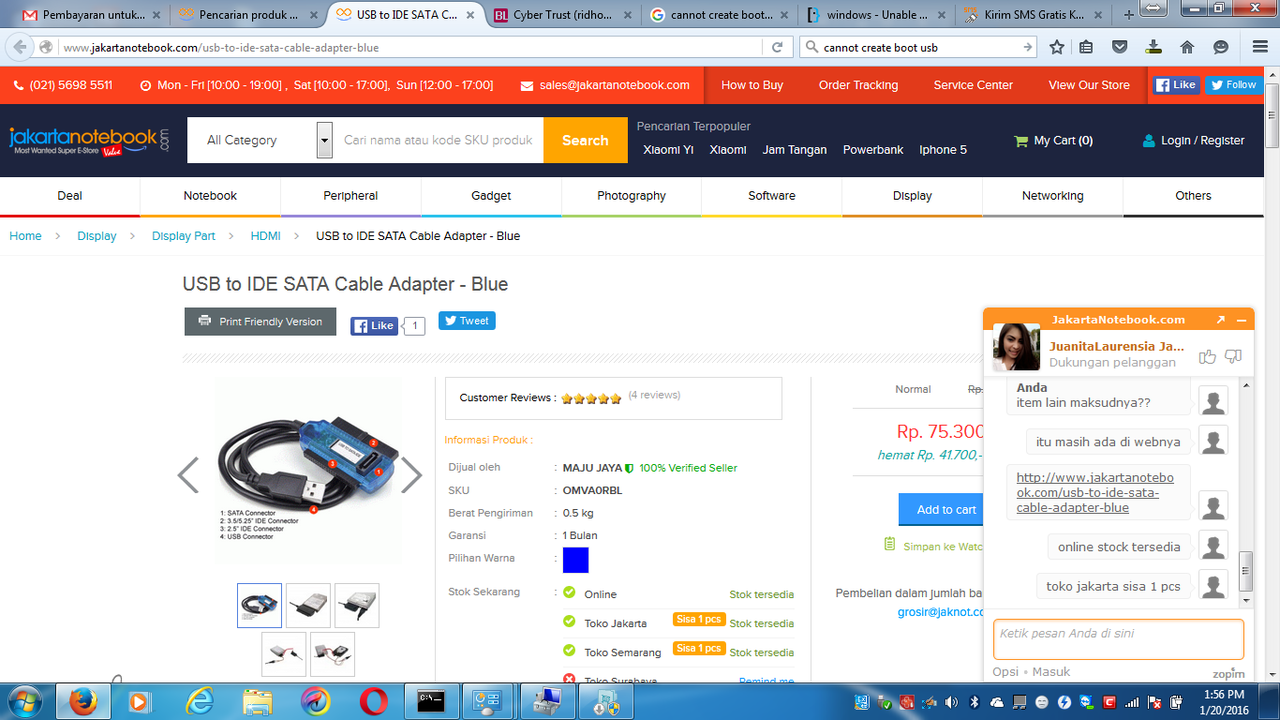Click Add to cart button

pos(941,509)
